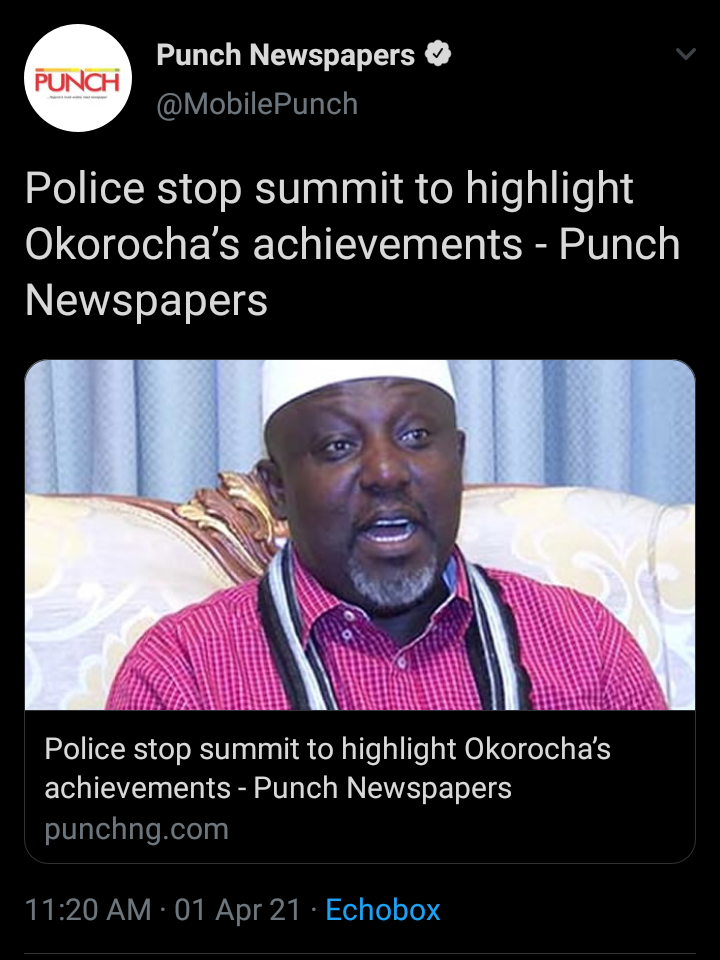Expand the tweet options chevron menu
720x960 pixels.
[686, 54]
